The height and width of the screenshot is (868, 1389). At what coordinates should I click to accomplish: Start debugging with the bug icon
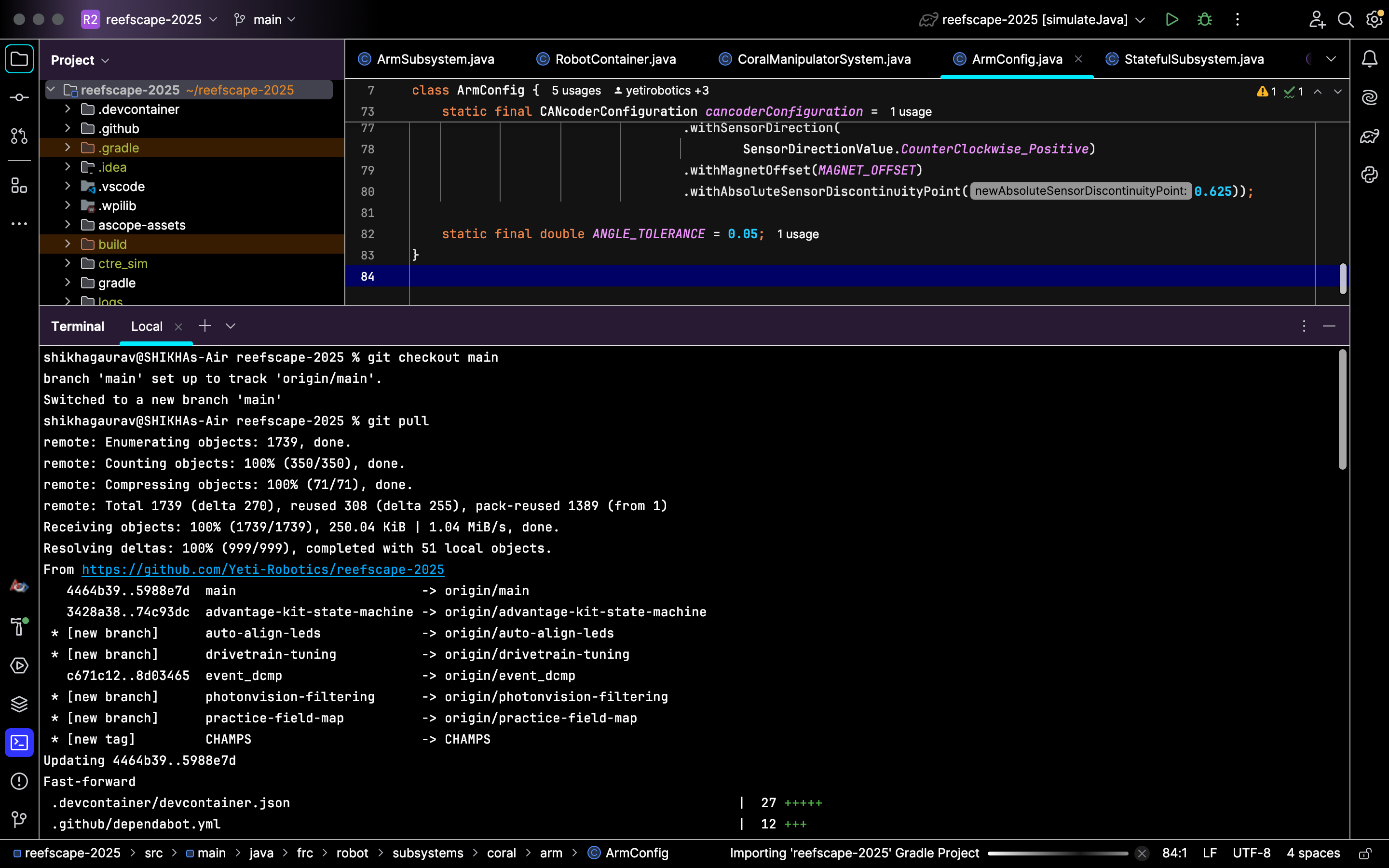coord(1205,19)
